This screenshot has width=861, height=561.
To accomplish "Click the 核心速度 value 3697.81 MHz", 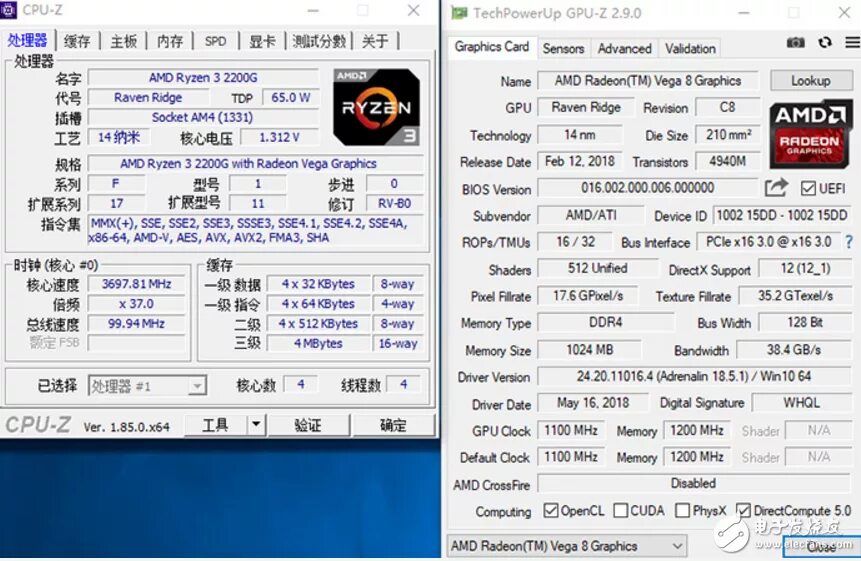I will (x=136, y=284).
